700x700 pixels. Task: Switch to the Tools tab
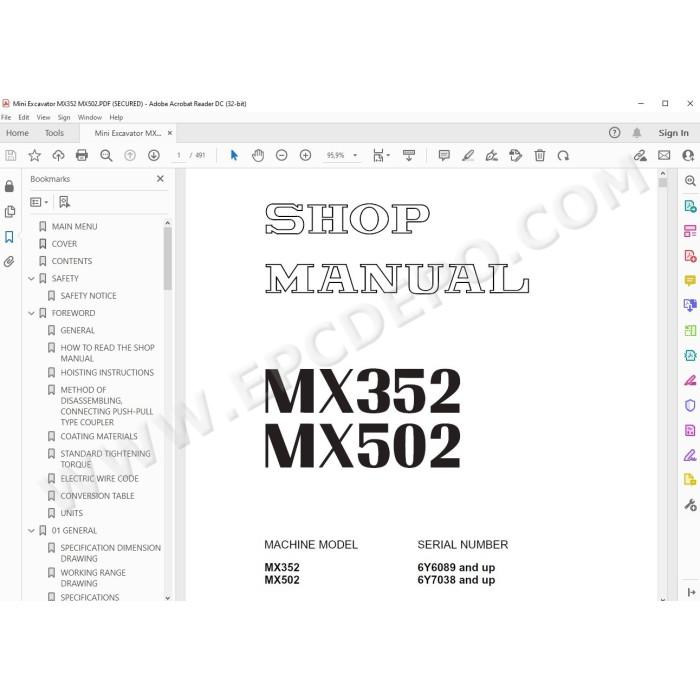(54, 133)
